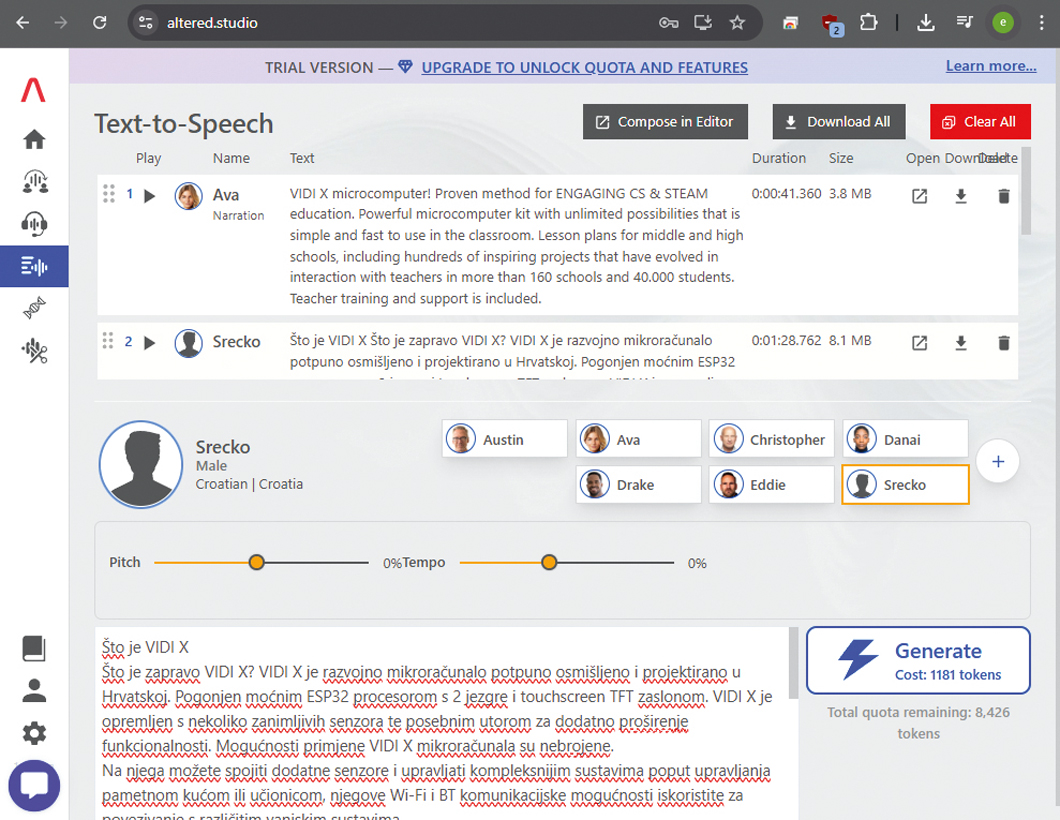
Task: Click inside the text input area
Action: (x=440, y=720)
